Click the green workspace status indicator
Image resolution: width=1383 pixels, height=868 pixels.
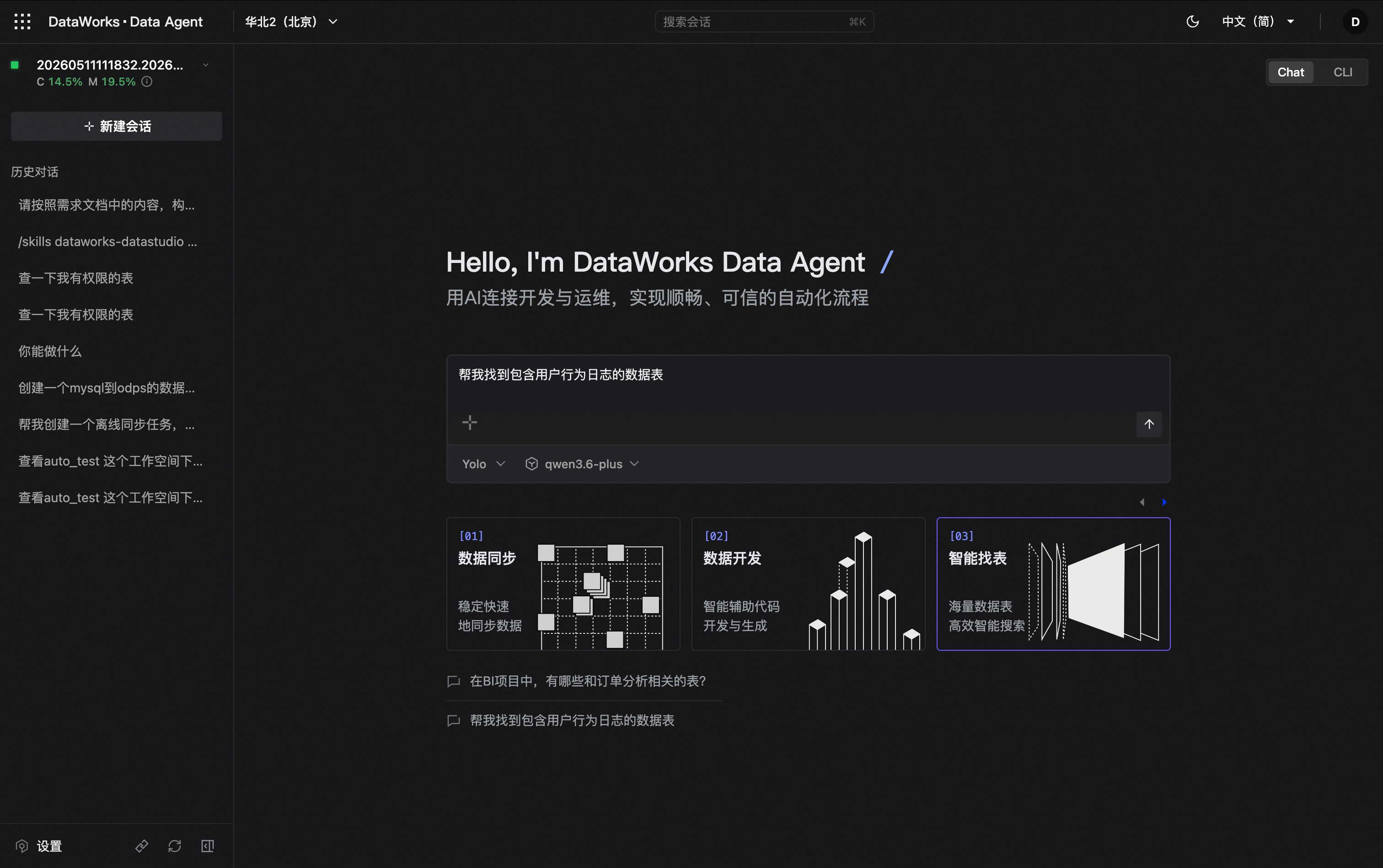point(15,65)
